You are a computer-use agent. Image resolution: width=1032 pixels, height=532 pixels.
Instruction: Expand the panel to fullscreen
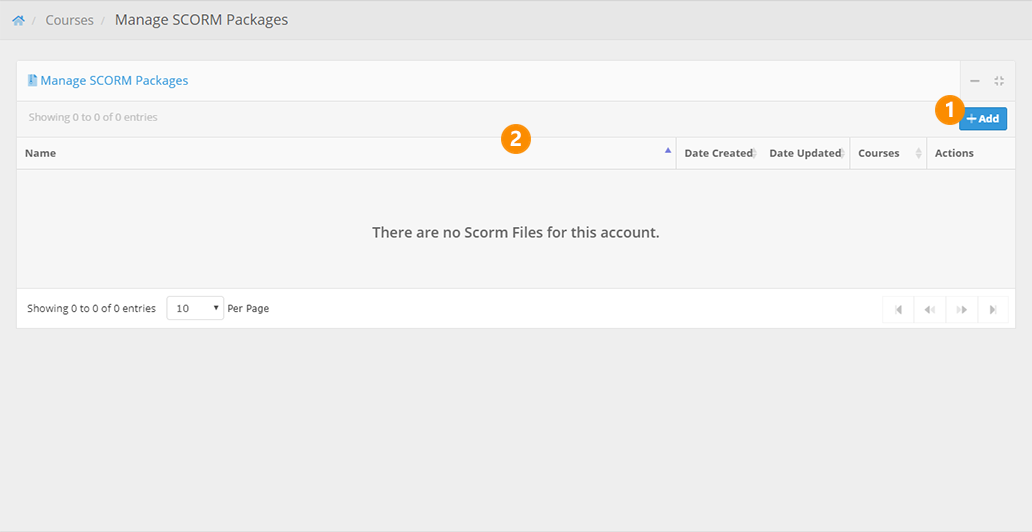point(999,81)
